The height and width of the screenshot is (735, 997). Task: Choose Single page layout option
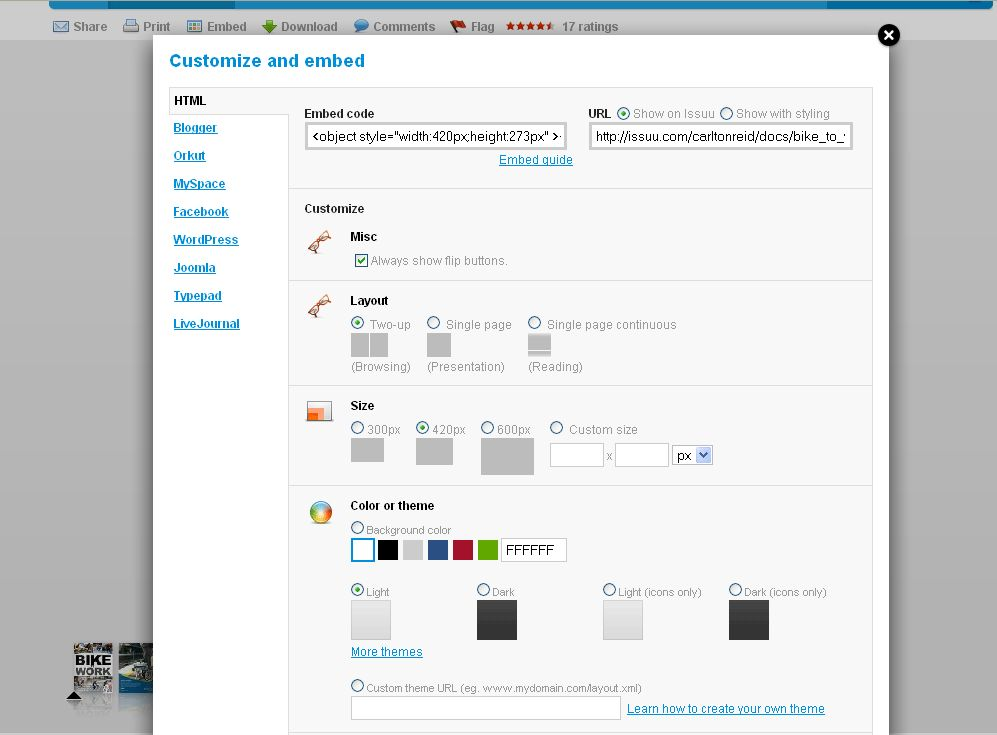pos(434,323)
